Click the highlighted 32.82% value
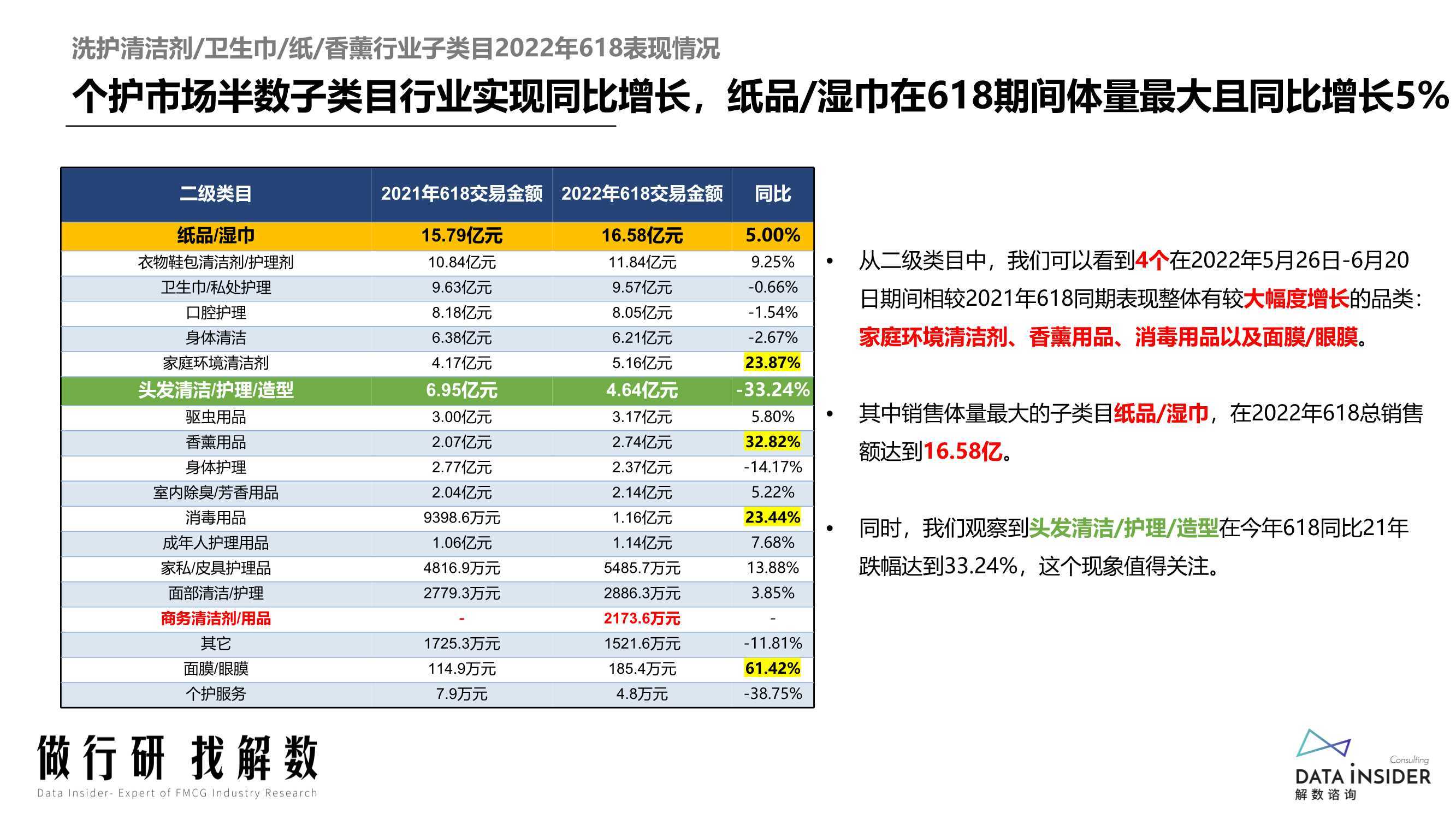The width and height of the screenshot is (1456, 819). pos(773,441)
